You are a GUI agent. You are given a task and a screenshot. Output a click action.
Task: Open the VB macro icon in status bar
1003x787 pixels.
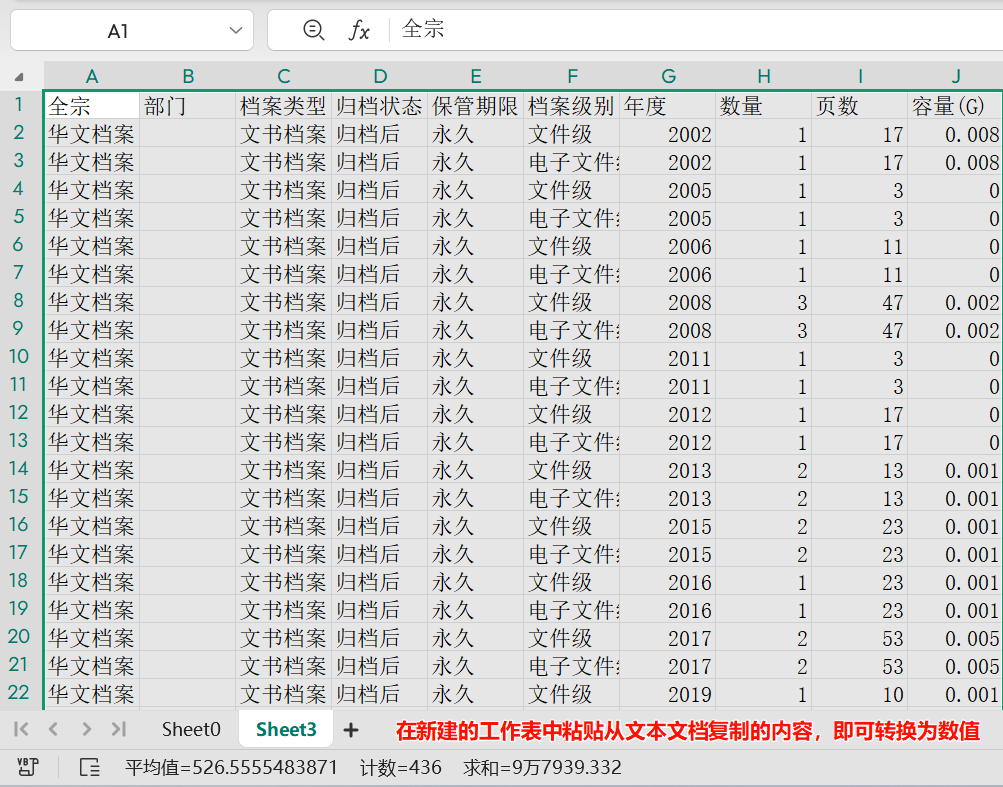28,767
